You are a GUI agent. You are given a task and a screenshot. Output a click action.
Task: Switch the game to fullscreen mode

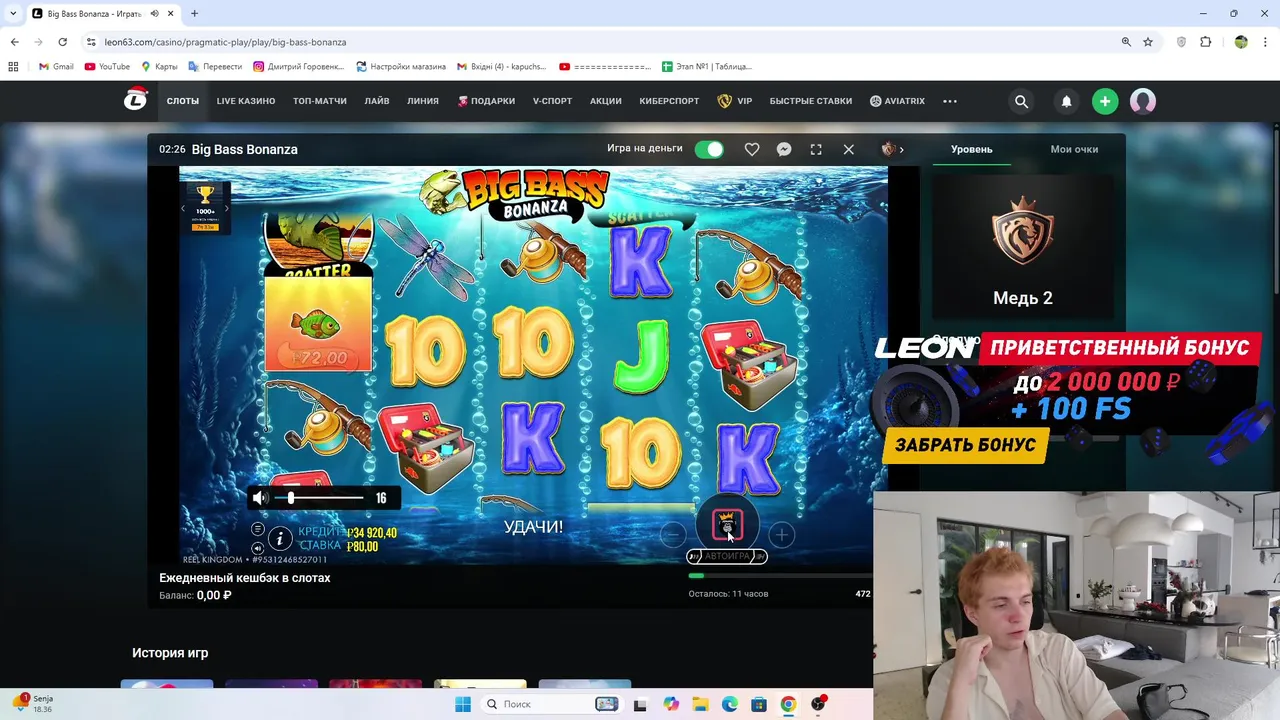click(x=816, y=149)
